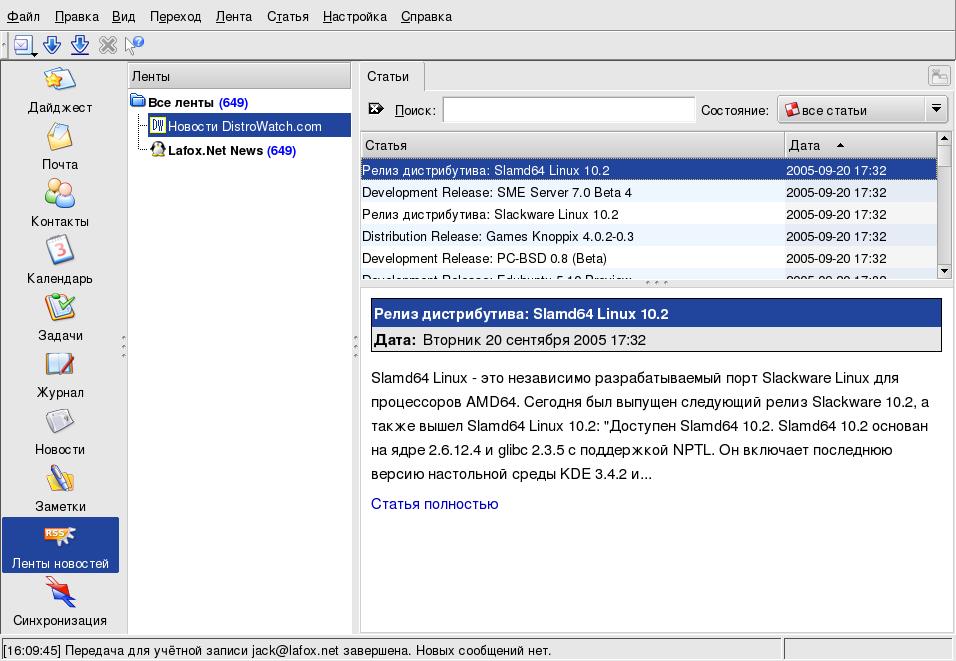Screen dimensions: 956x661
Task: Select the SME Server 7.0 Beta 4 article row
Action: click(649, 192)
